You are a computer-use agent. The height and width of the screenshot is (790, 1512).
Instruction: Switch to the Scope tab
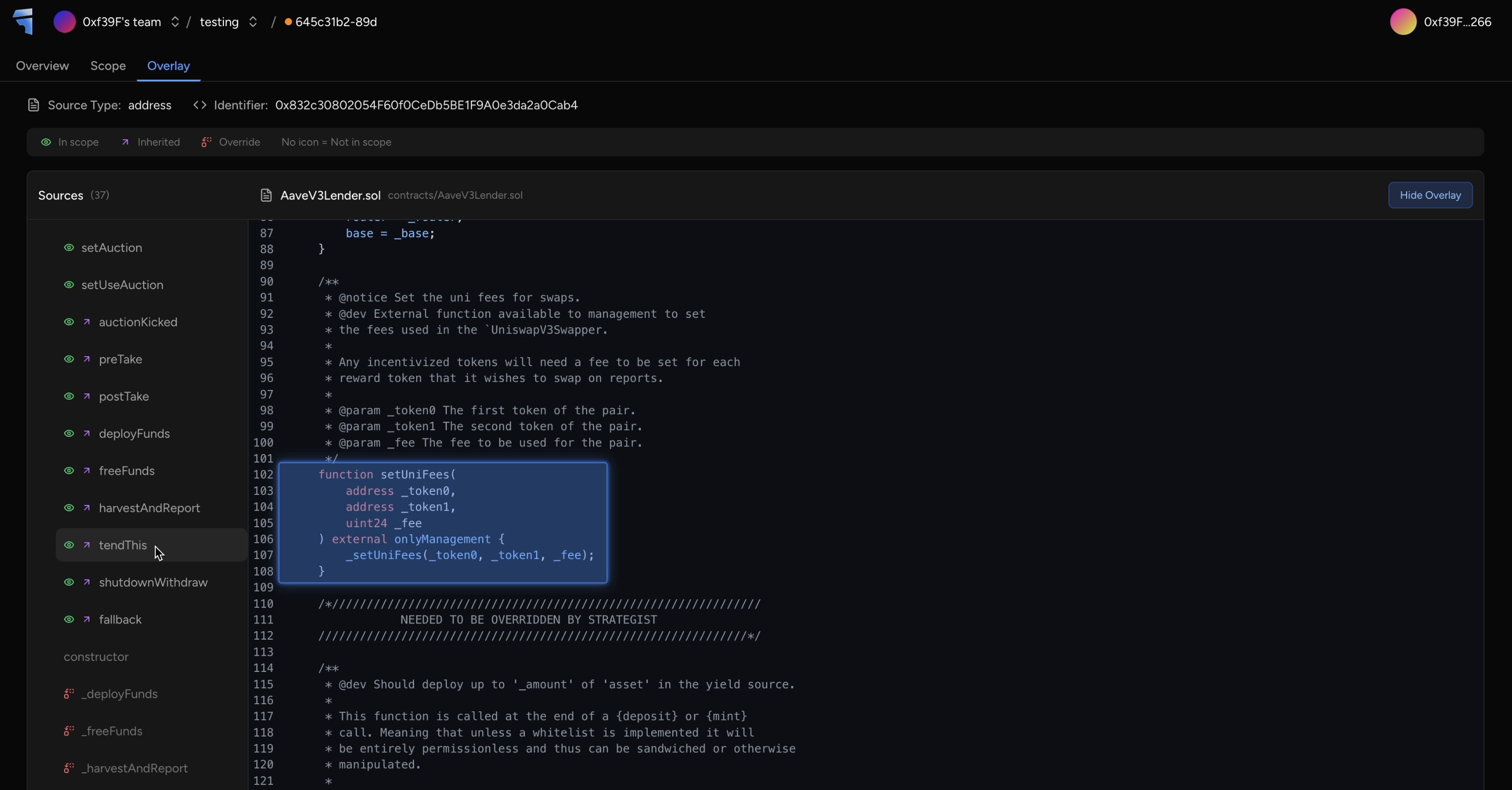coord(108,66)
